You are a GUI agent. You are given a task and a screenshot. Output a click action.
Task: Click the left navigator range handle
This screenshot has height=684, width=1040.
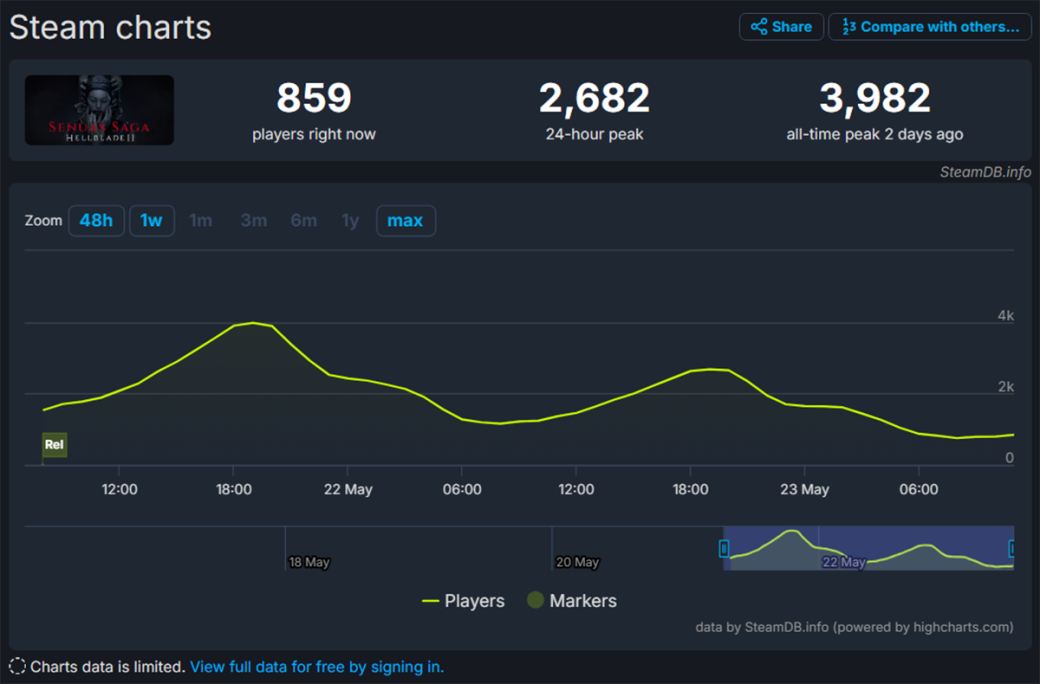(724, 549)
